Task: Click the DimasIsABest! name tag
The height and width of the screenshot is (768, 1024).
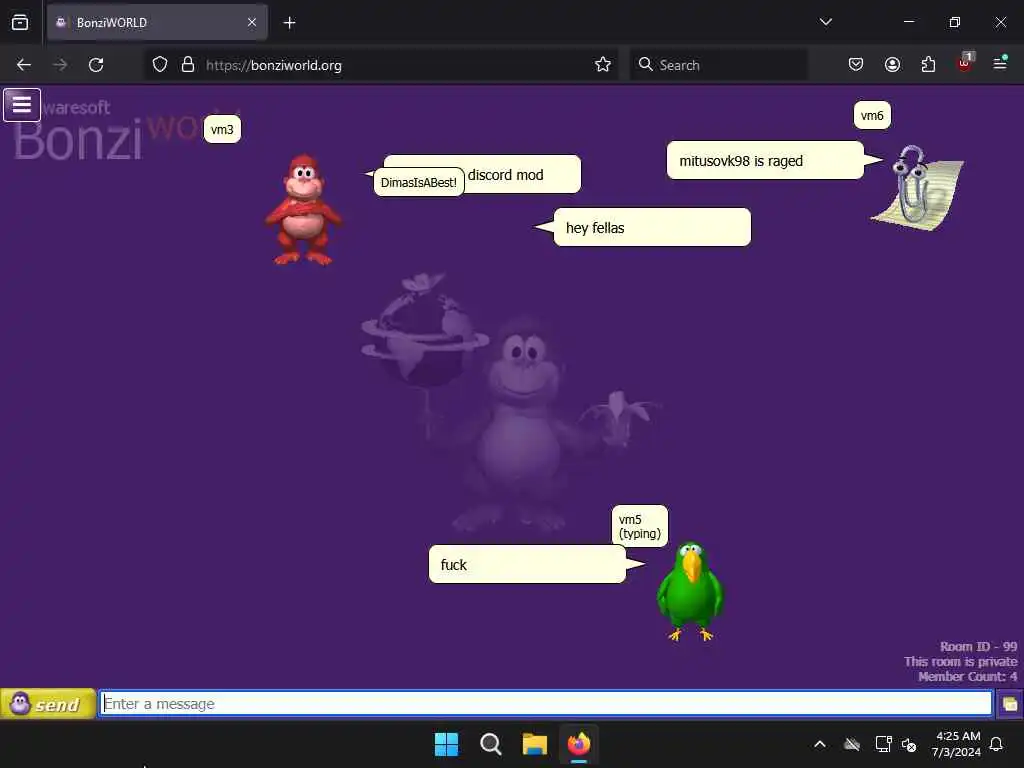Action: point(419,182)
